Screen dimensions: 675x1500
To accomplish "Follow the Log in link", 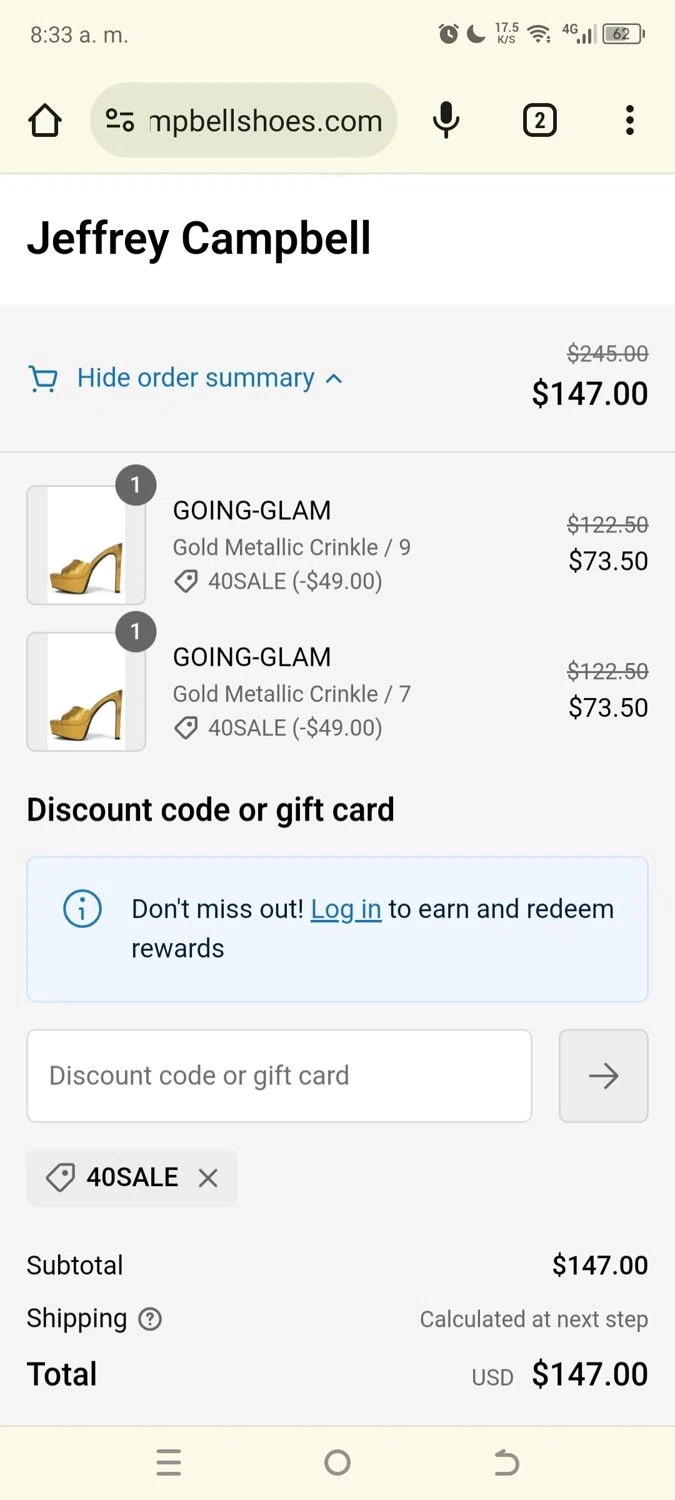I will [x=346, y=909].
